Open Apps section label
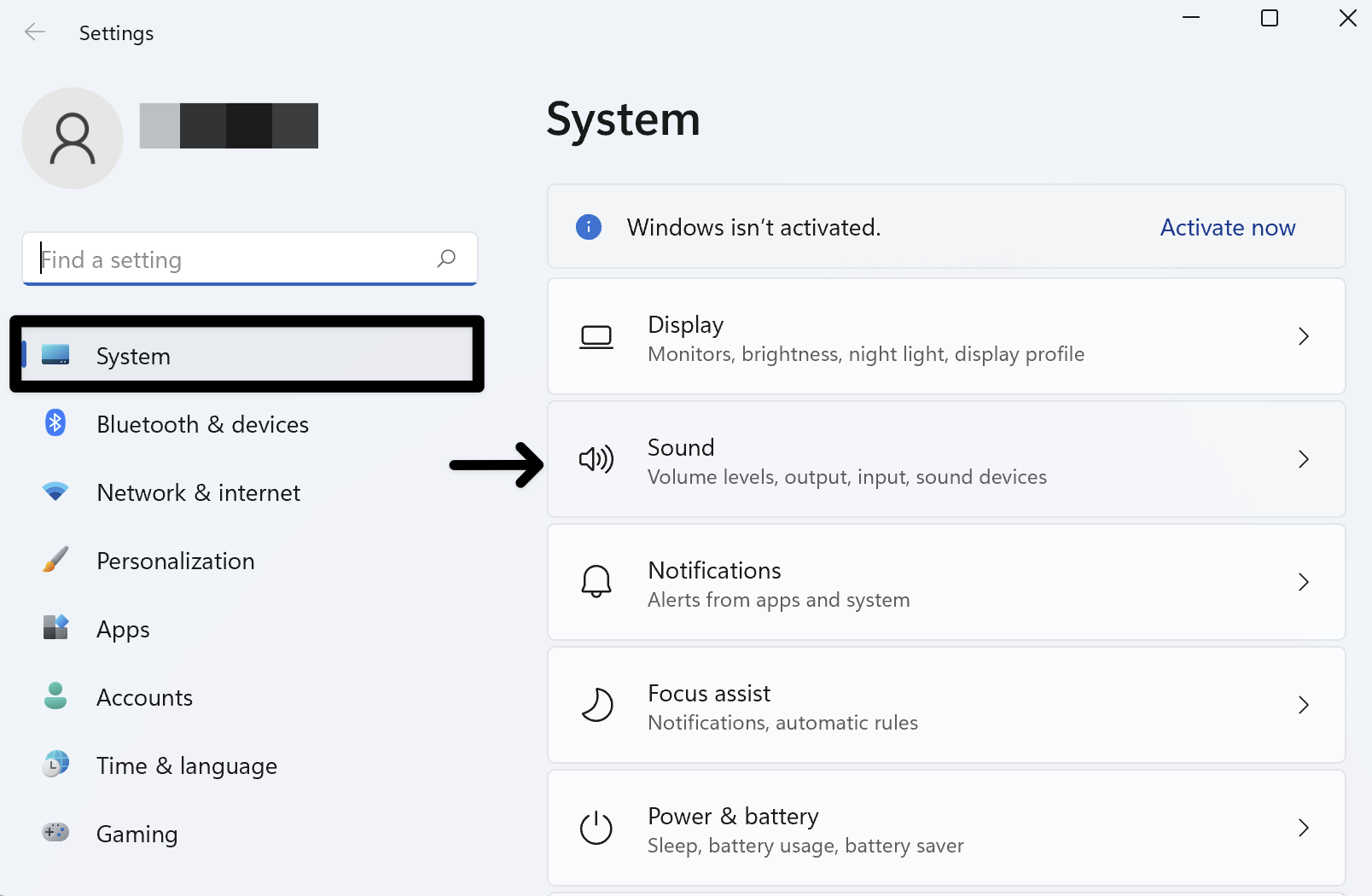Screen dimensions: 1372x896 pos(123,630)
